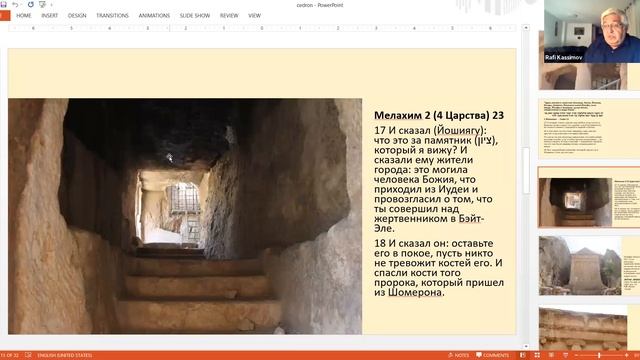Open the orange File tab
This screenshot has width=640, height=360.
5,16
